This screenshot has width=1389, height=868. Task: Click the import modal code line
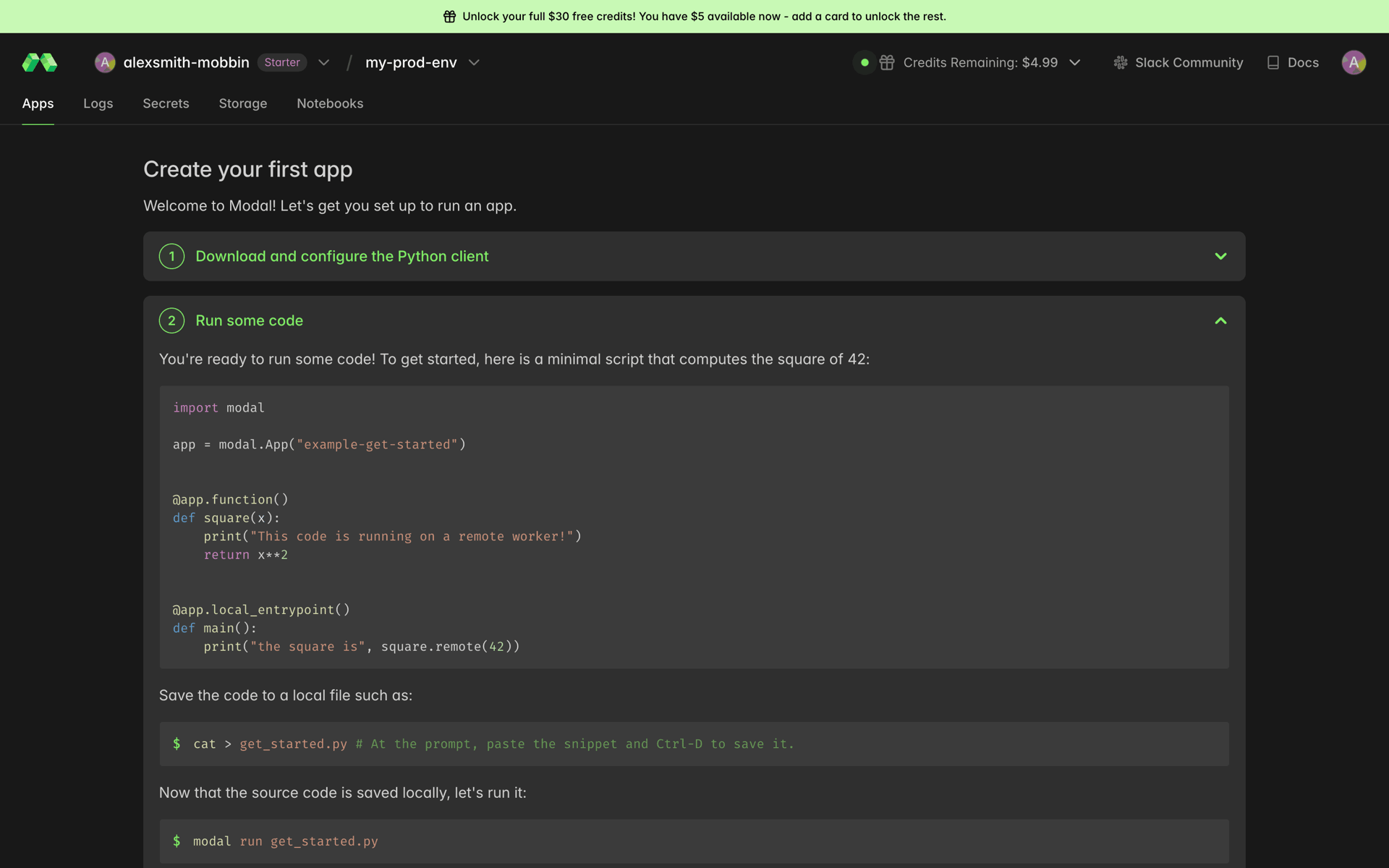point(218,408)
